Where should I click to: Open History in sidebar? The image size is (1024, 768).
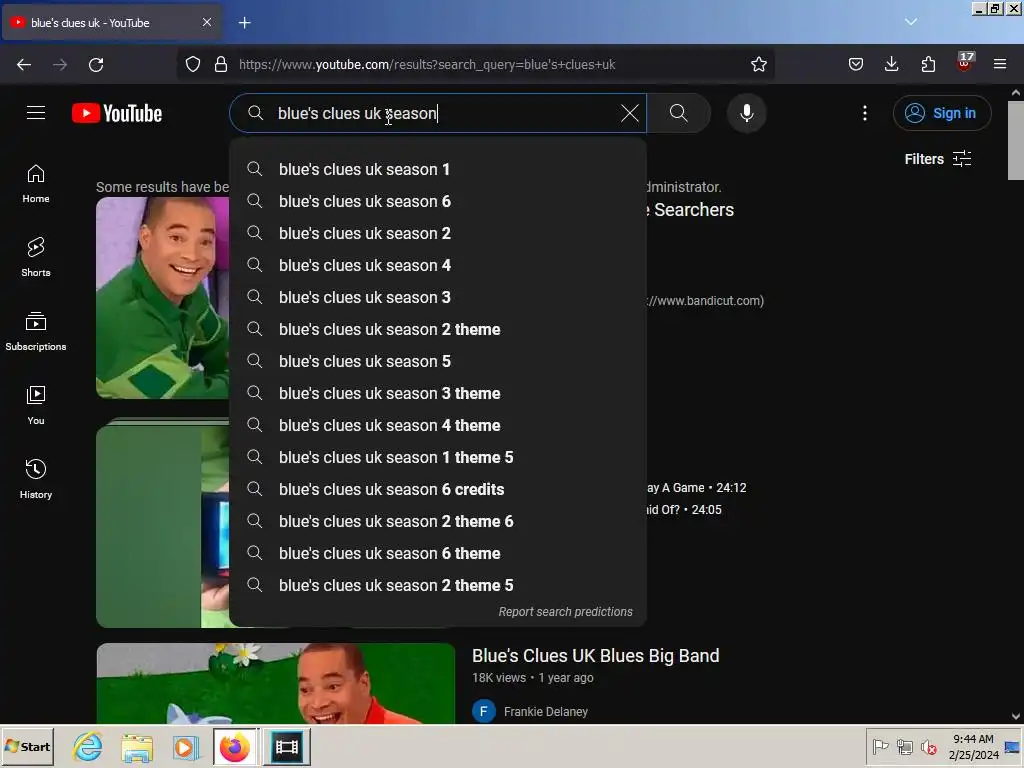click(x=36, y=479)
